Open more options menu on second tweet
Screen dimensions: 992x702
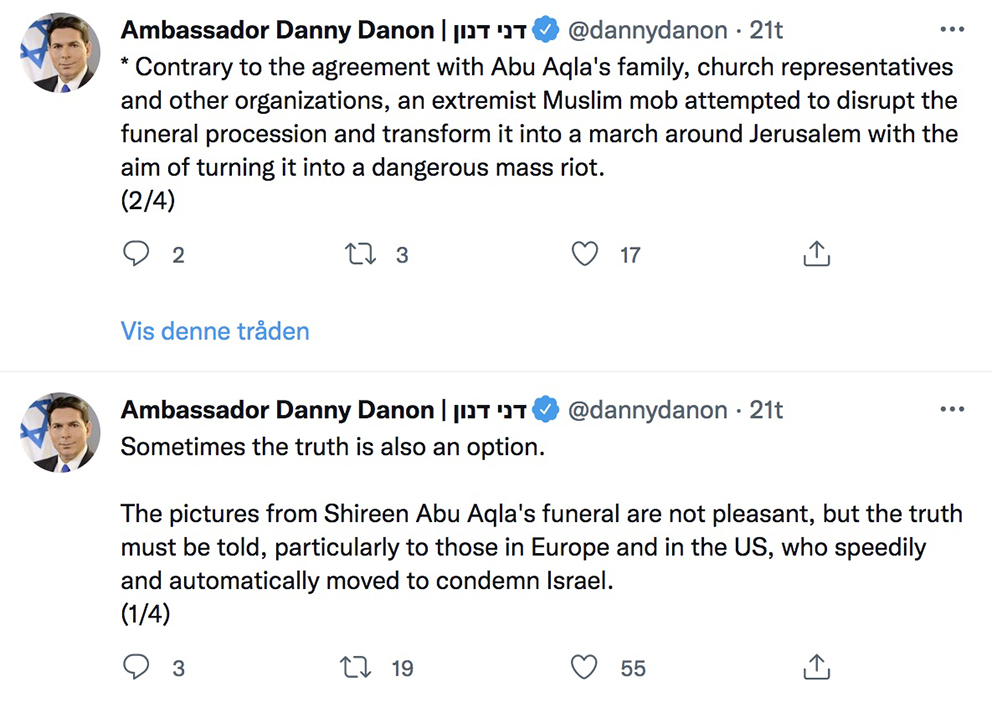tap(953, 409)
